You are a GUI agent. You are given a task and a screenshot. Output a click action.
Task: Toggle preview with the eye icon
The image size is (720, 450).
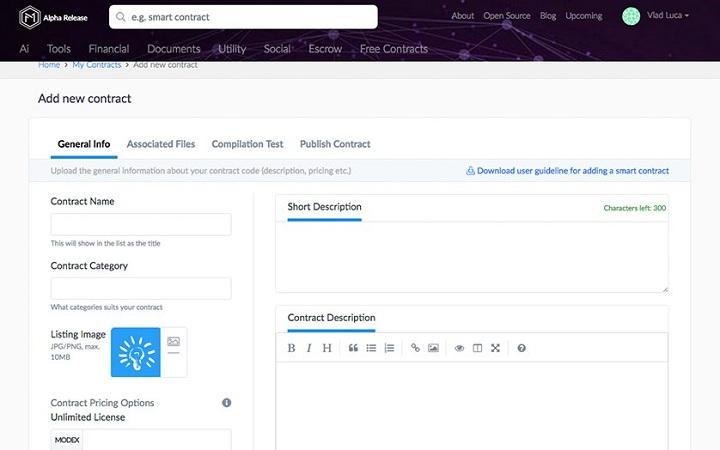[459, 348]
